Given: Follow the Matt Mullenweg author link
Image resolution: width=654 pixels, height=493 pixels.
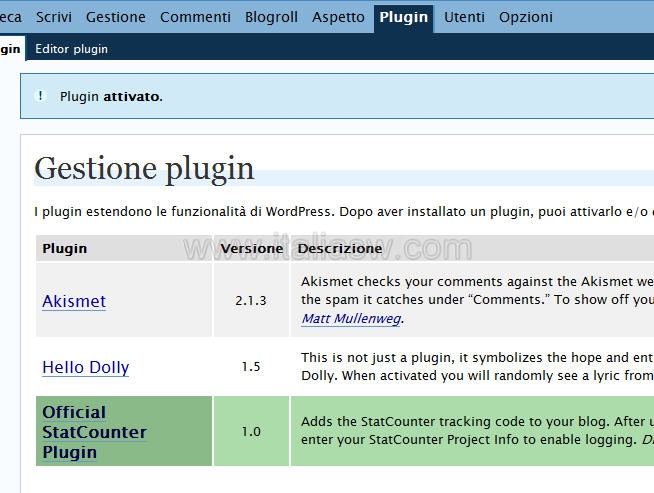Looking at the screenshot, I should click(351, 319).
